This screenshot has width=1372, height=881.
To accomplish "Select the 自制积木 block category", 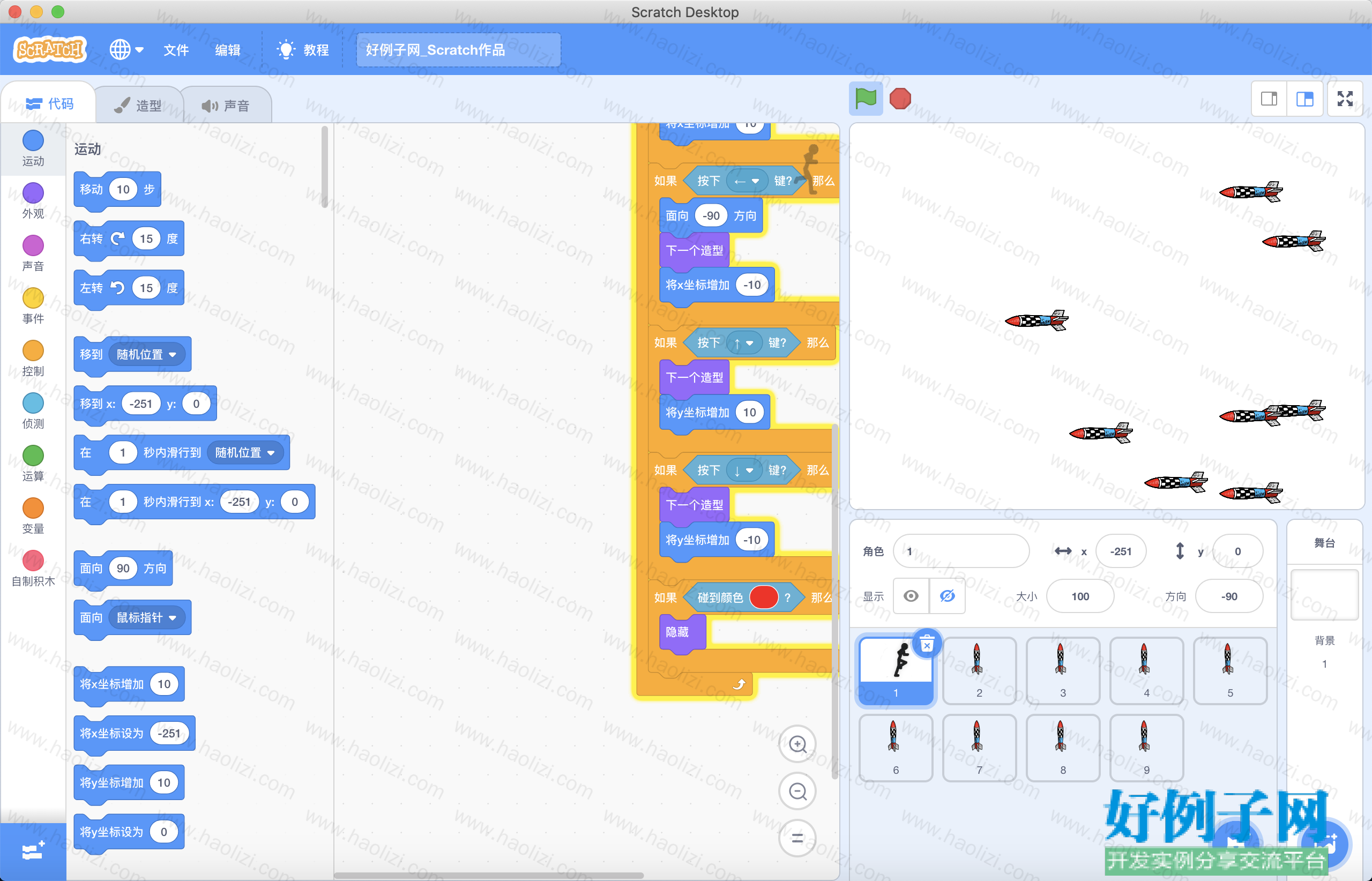I will (x=33, y=568).
